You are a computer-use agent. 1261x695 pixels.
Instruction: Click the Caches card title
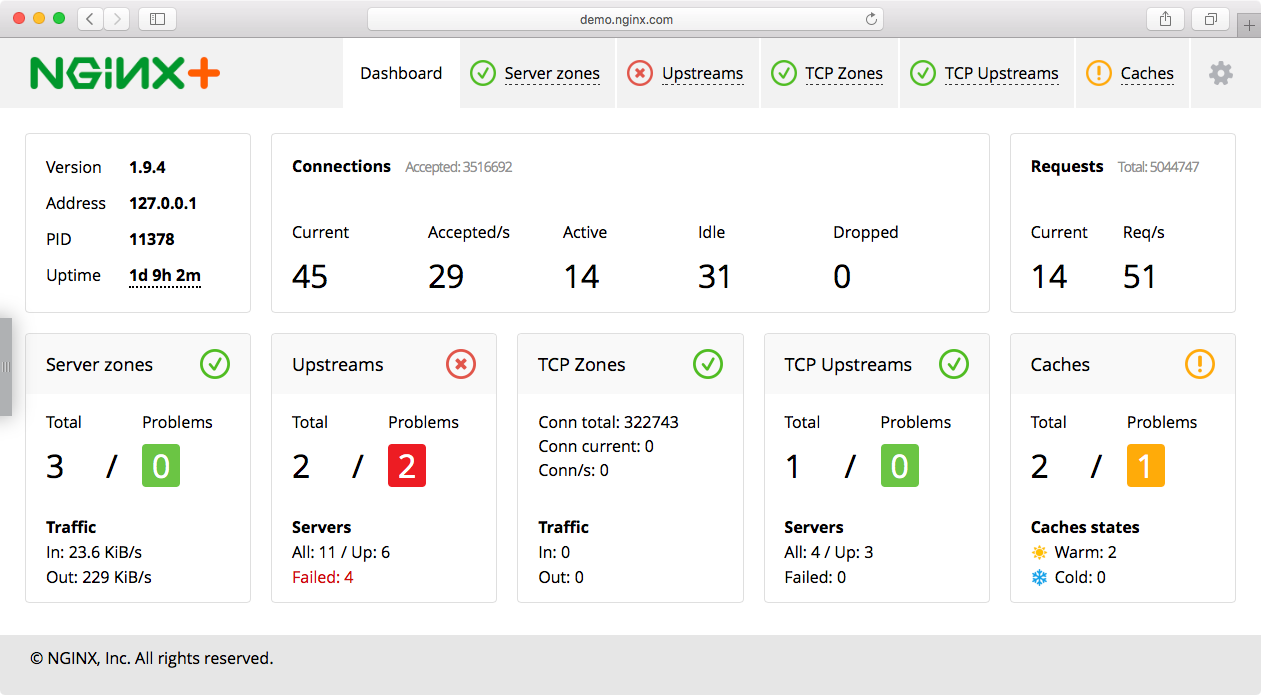coord(1060,365)
